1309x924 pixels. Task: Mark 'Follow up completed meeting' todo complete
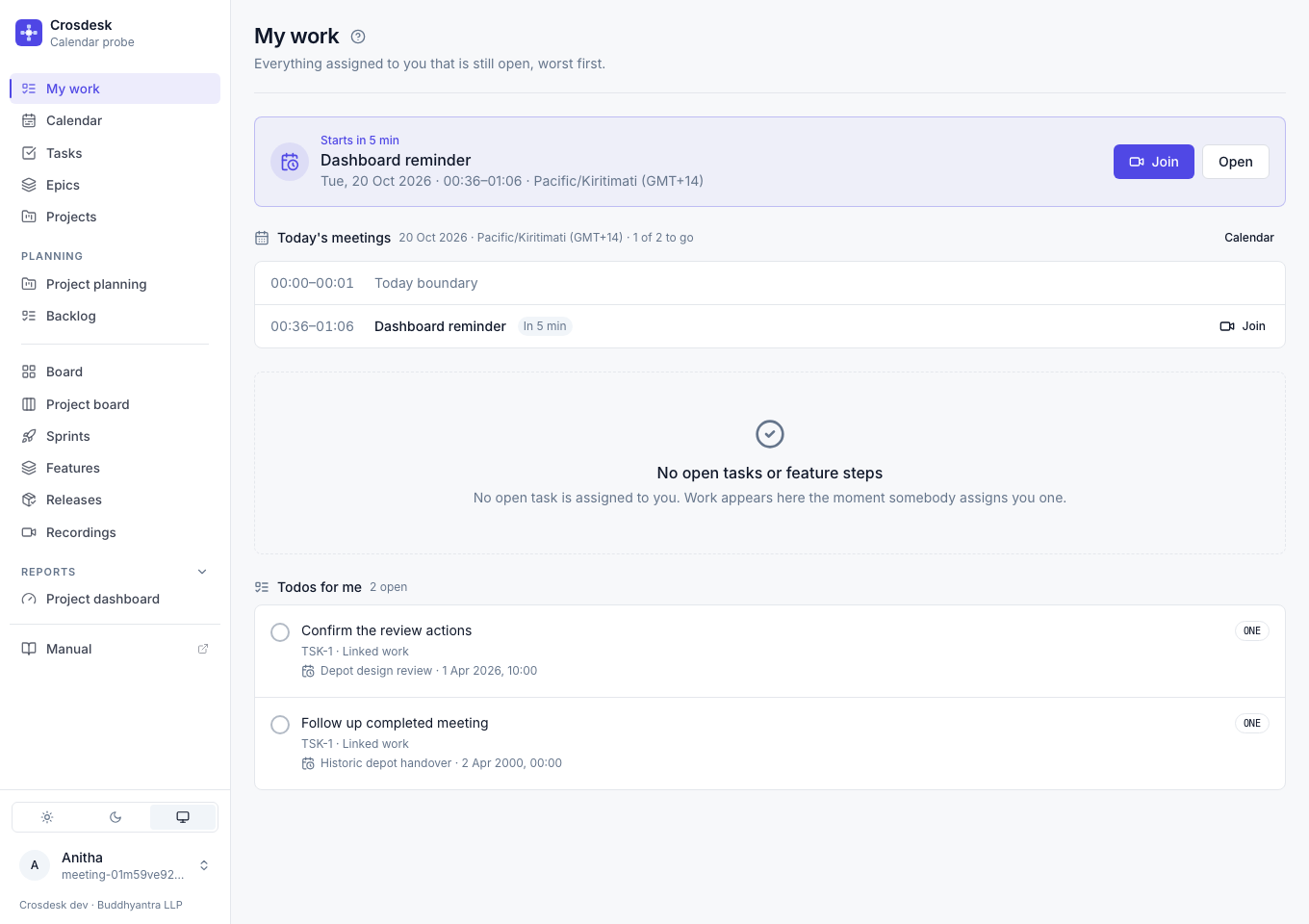[280, 725]
